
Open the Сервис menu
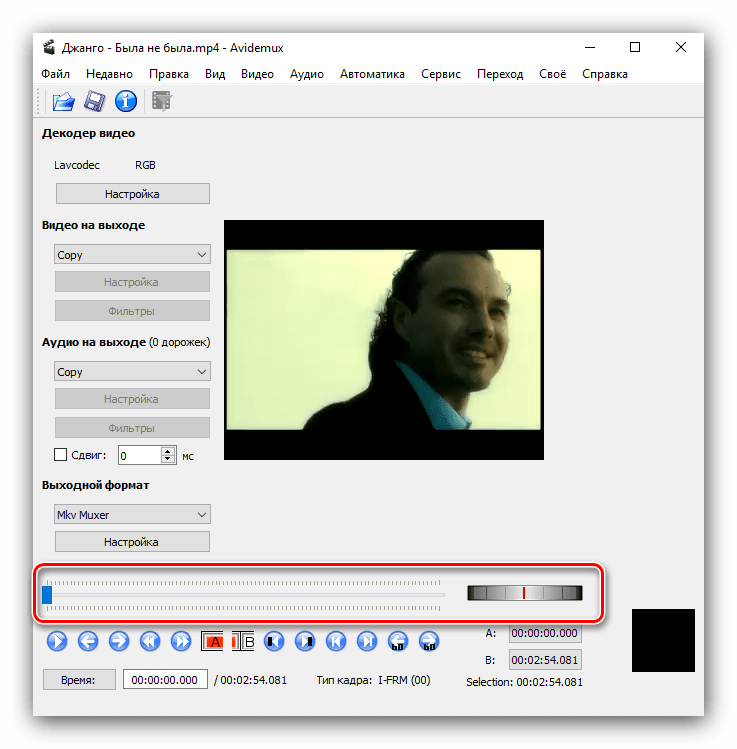(440, 74)
